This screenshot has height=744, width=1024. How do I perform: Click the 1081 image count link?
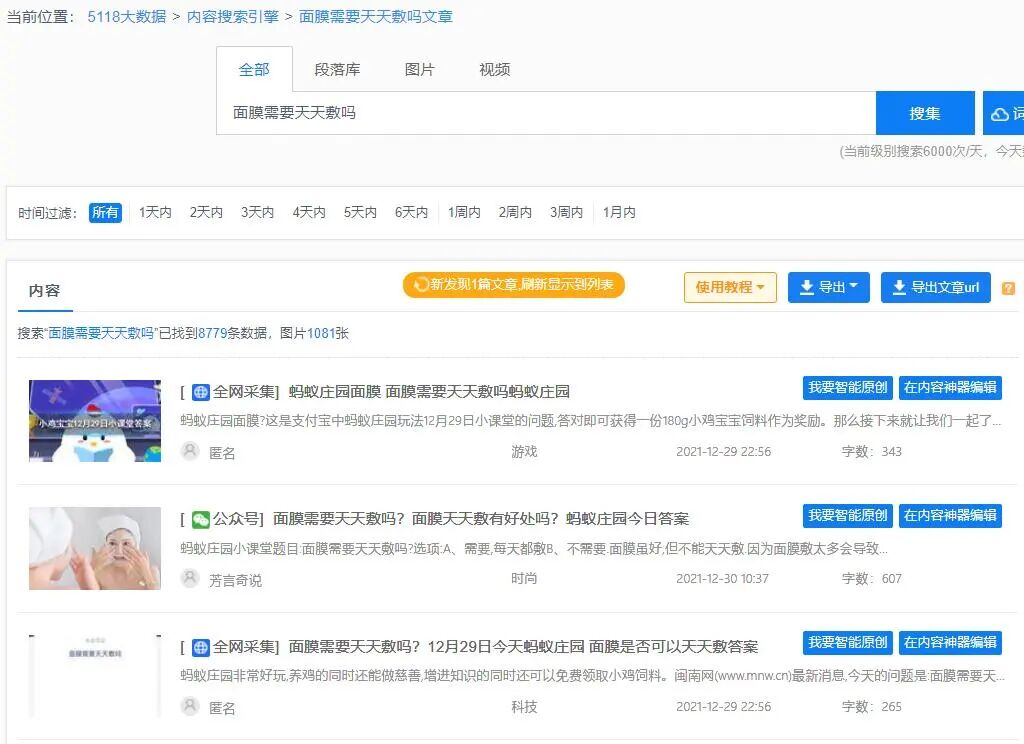click(321, 333)
